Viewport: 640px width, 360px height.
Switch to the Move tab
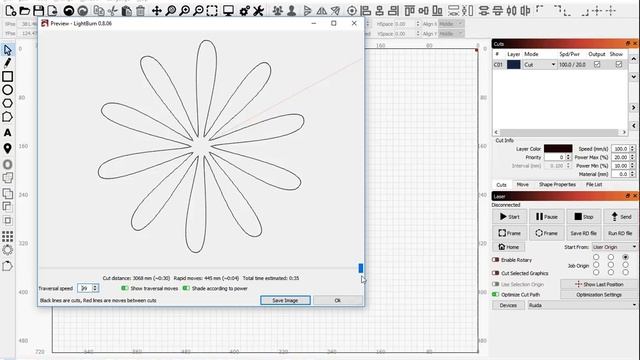coord(522,184)
